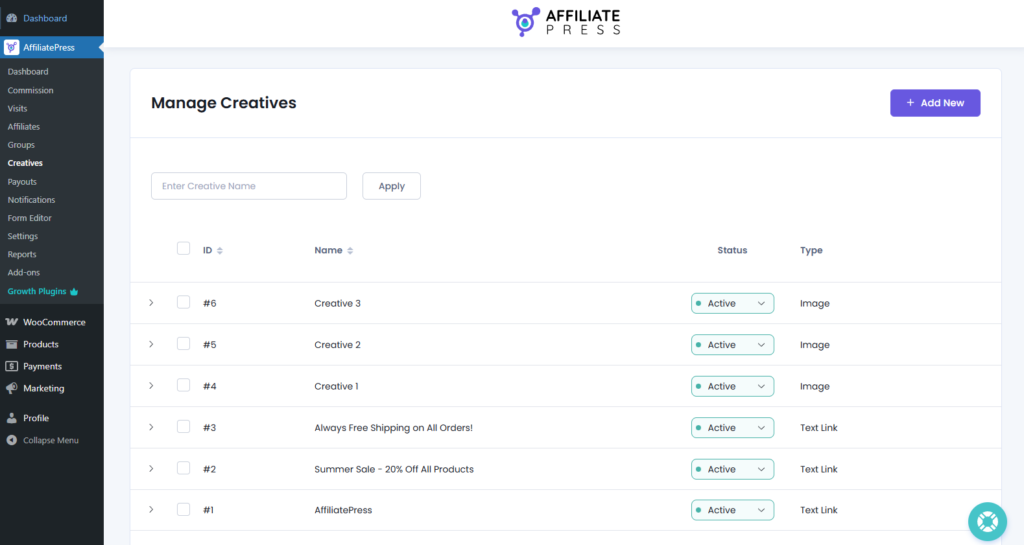Viewport: 1024px width, 545px height.
Task: Open Dashboard under AffiliatePress submenu
Action: coord(28,72)
